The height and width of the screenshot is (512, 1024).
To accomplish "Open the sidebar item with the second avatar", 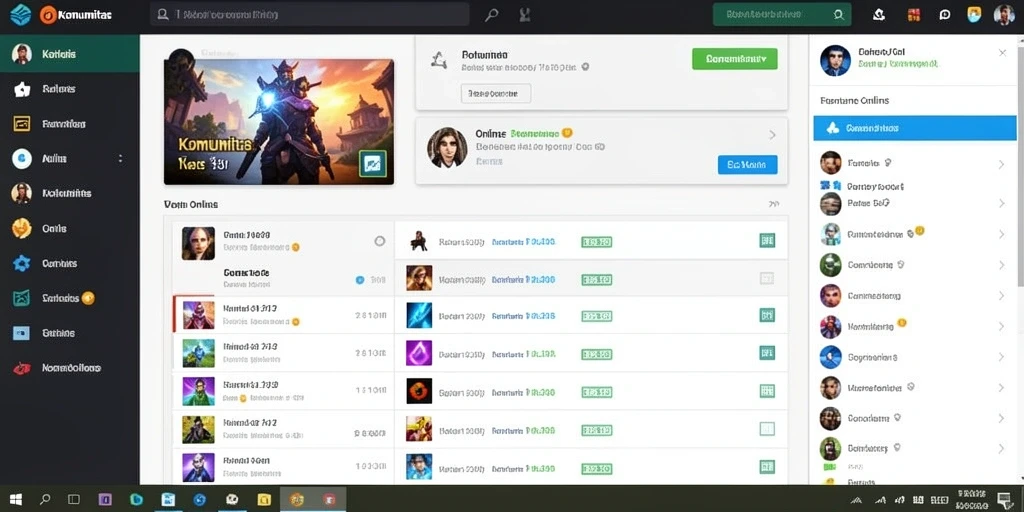I will click(x=70, y=193).
